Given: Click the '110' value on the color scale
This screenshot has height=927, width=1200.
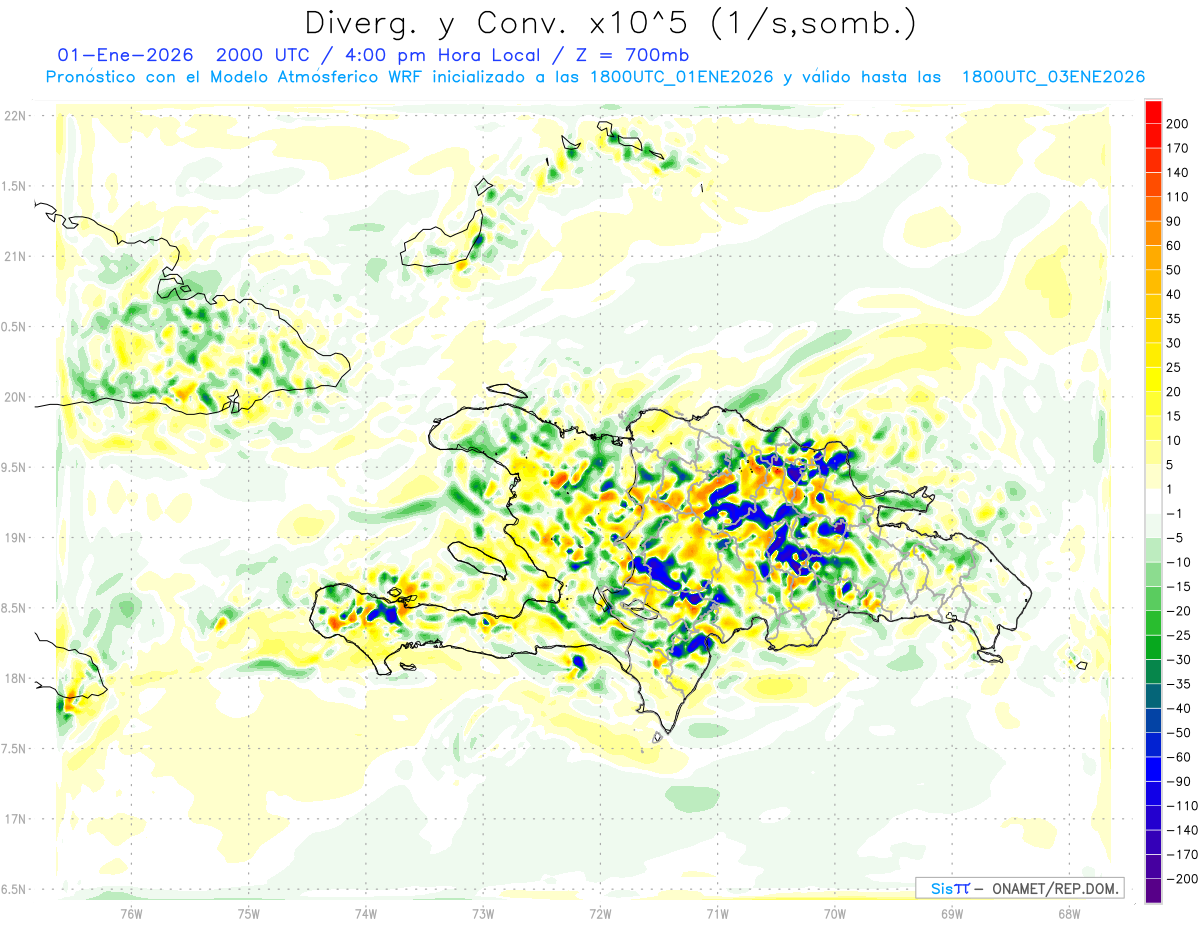Looking at the screenshot, I should tap(1178, 197).
